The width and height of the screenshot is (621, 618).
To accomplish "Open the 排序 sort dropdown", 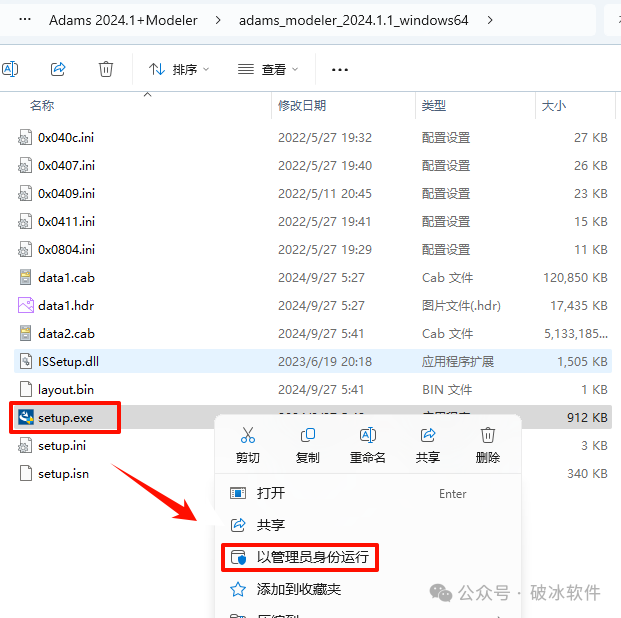I will (179, 70).
